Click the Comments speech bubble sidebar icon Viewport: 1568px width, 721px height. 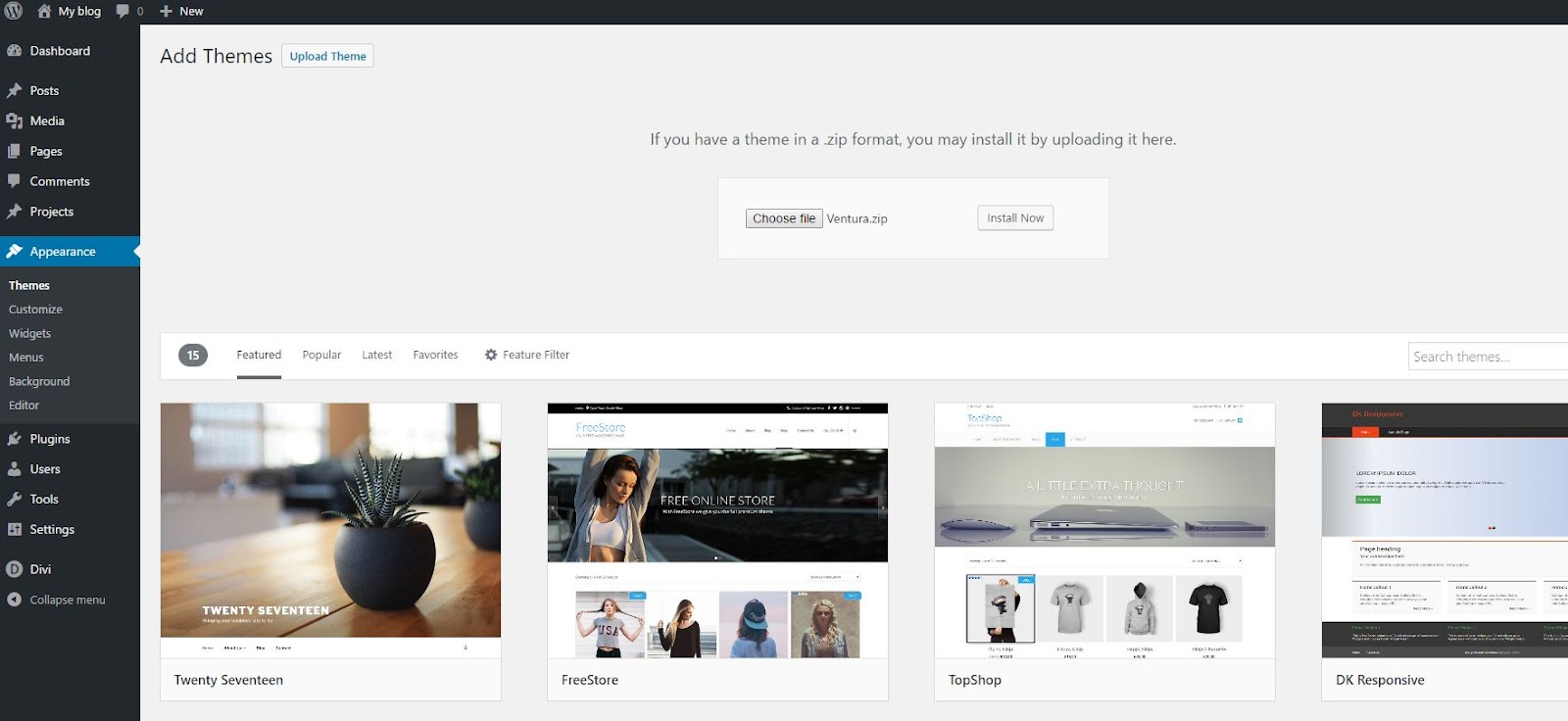click(14, 181)
